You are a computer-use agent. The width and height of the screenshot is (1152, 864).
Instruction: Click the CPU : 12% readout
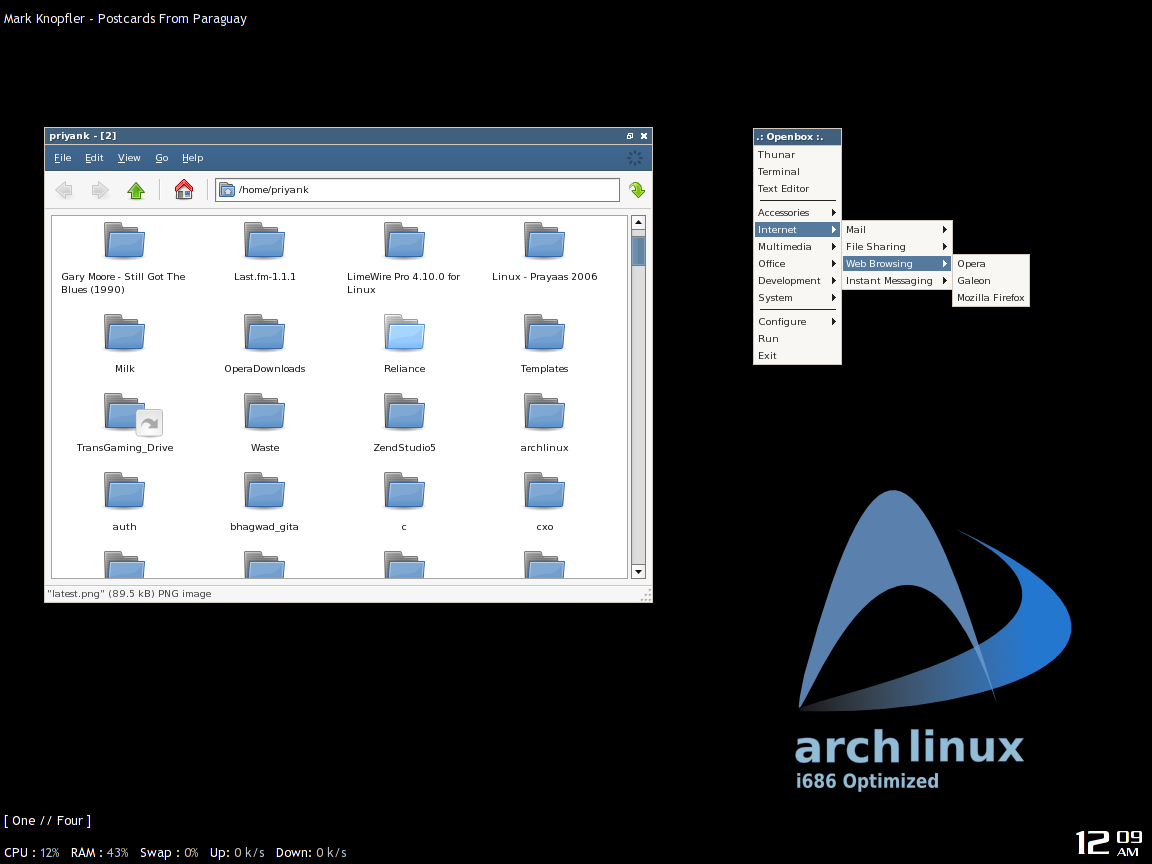click(32, 852)
